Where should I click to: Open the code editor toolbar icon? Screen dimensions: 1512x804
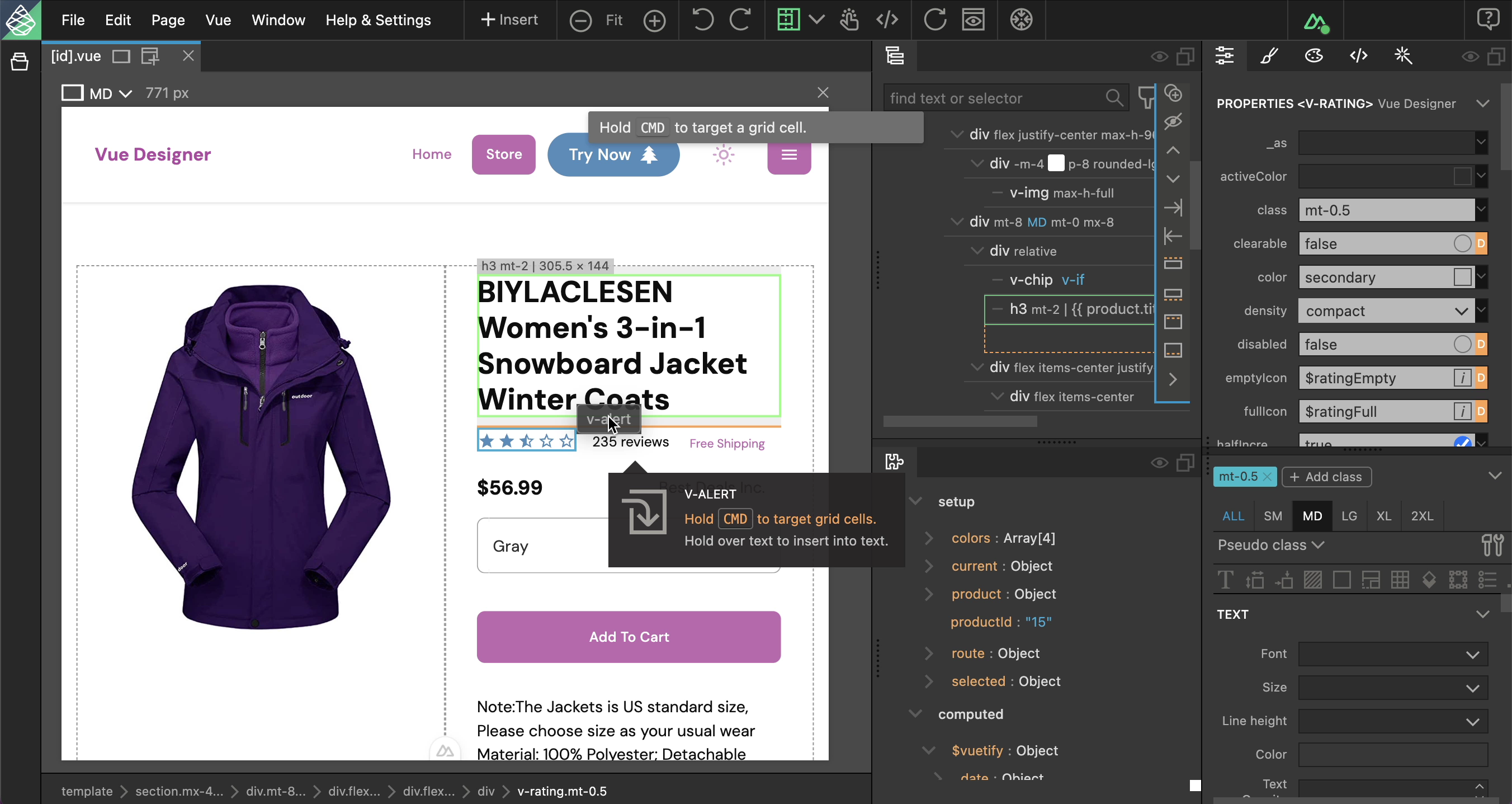click(x=887, y=20)
